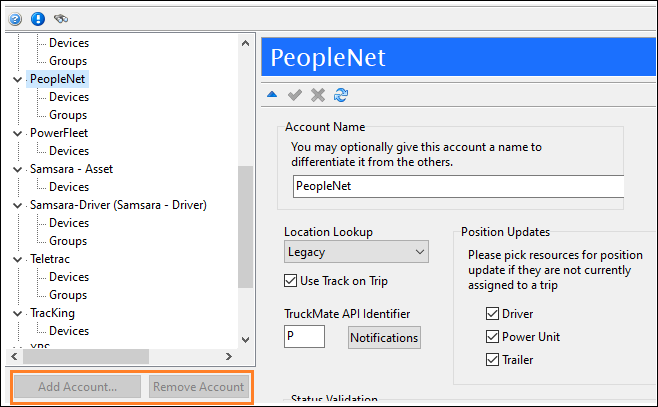
Task: Uncheck the Power Unit checkbox
Action: tap(492, 337)
